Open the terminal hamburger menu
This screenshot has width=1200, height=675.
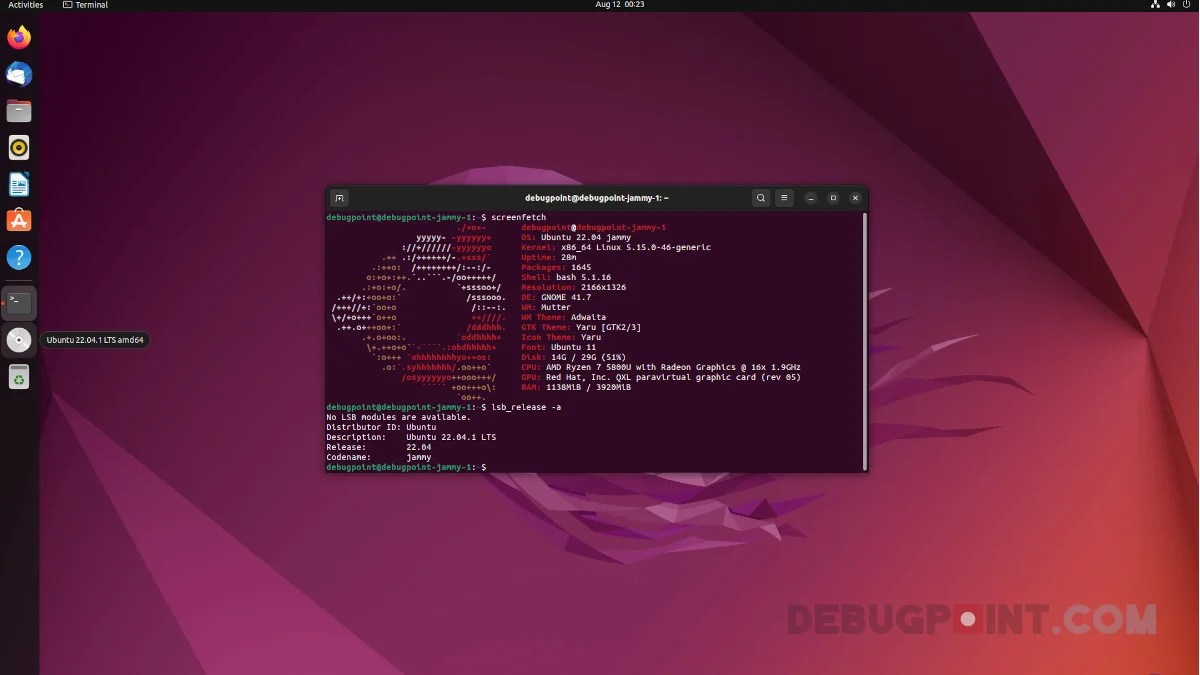tap(784, 198)
